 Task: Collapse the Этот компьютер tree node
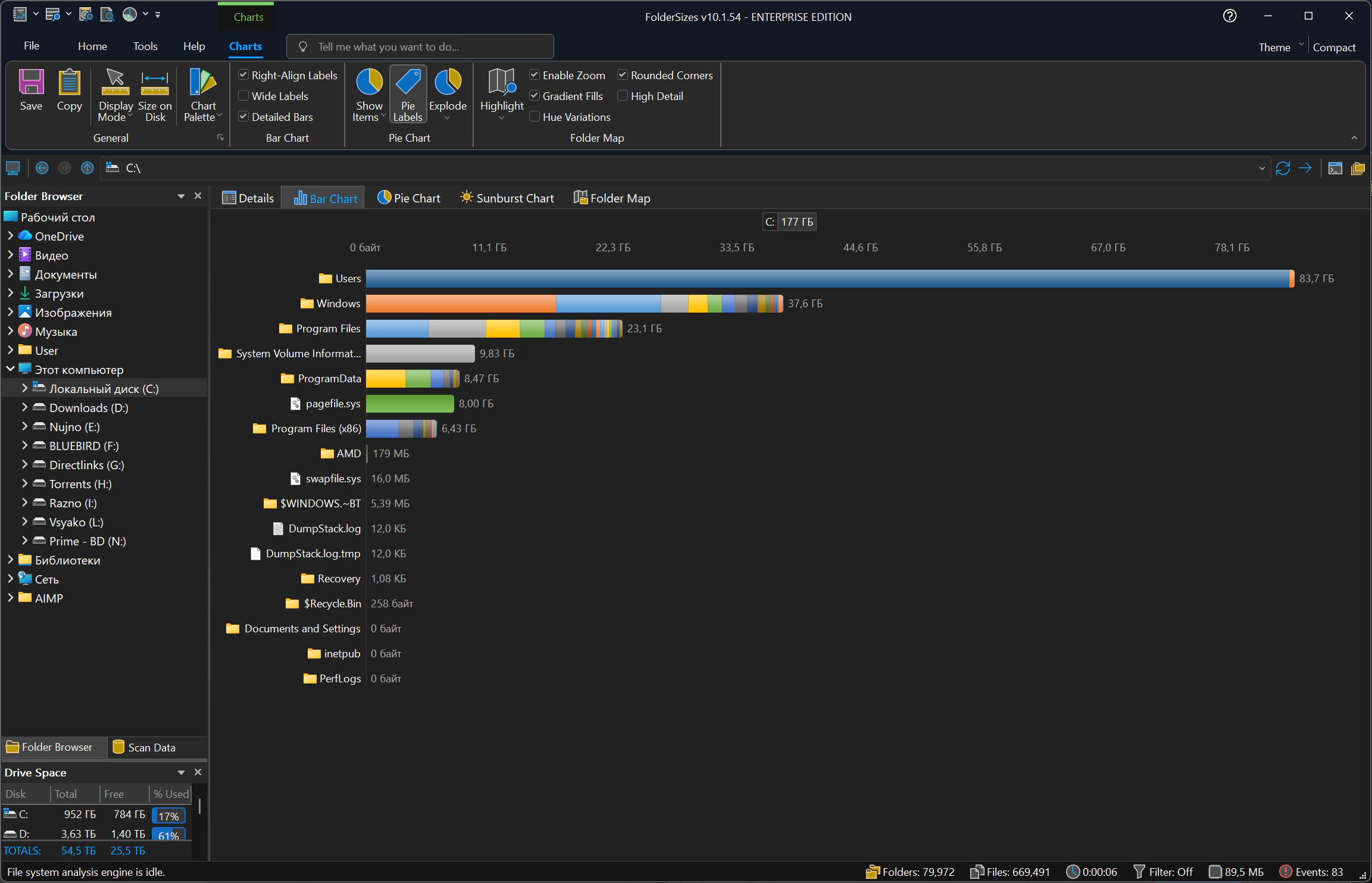(x=10, y=369)
